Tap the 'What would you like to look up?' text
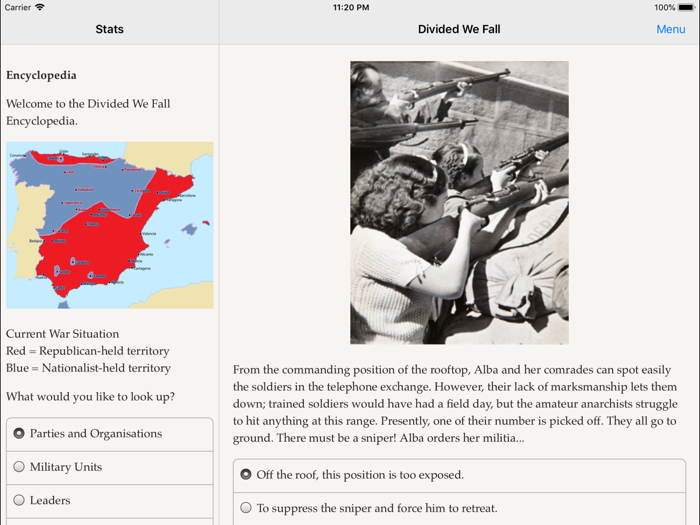 pos(90,397)
